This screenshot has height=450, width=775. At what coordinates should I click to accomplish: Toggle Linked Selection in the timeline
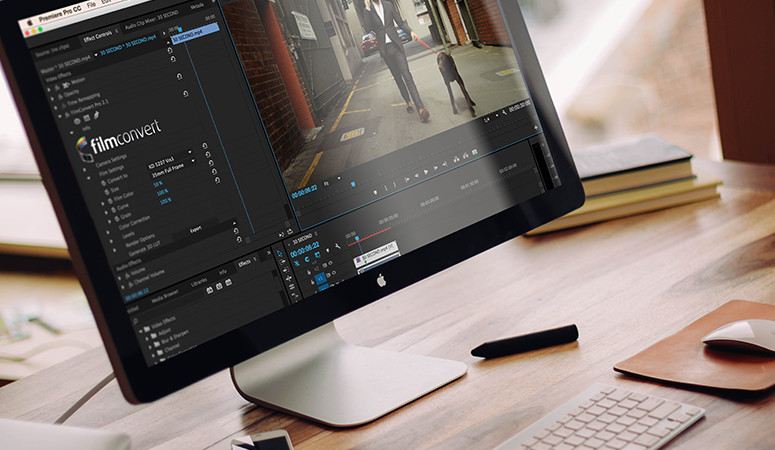[318, 255]
